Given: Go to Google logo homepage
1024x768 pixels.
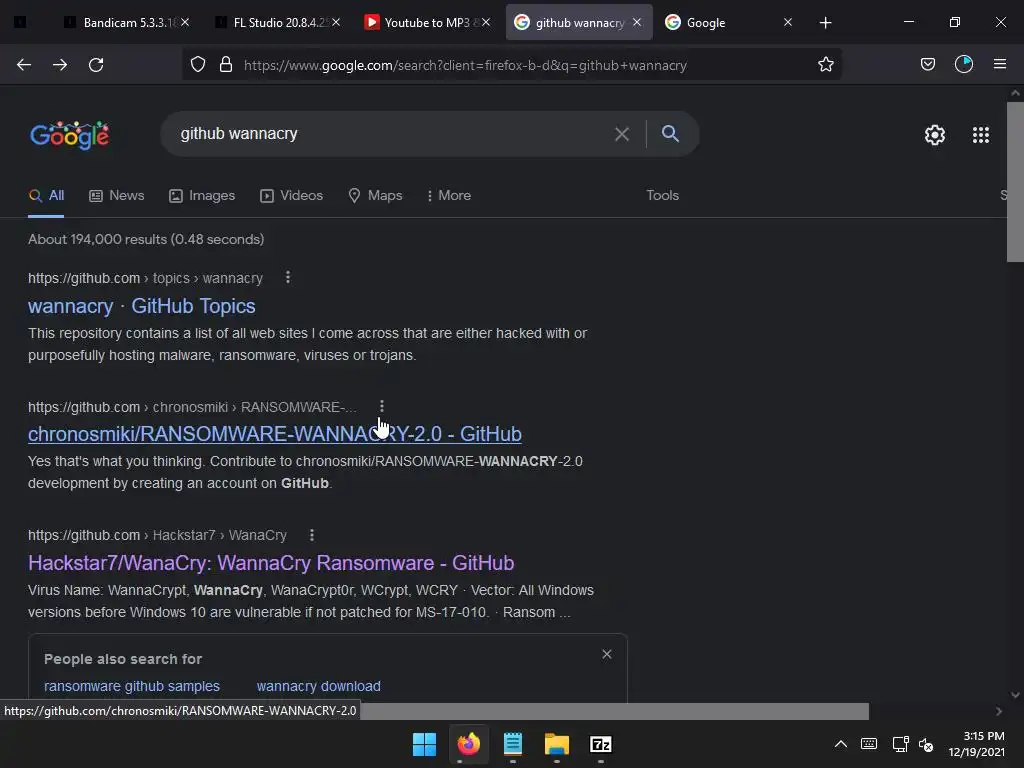Looking at the screenshot, I should pos(70,135).
